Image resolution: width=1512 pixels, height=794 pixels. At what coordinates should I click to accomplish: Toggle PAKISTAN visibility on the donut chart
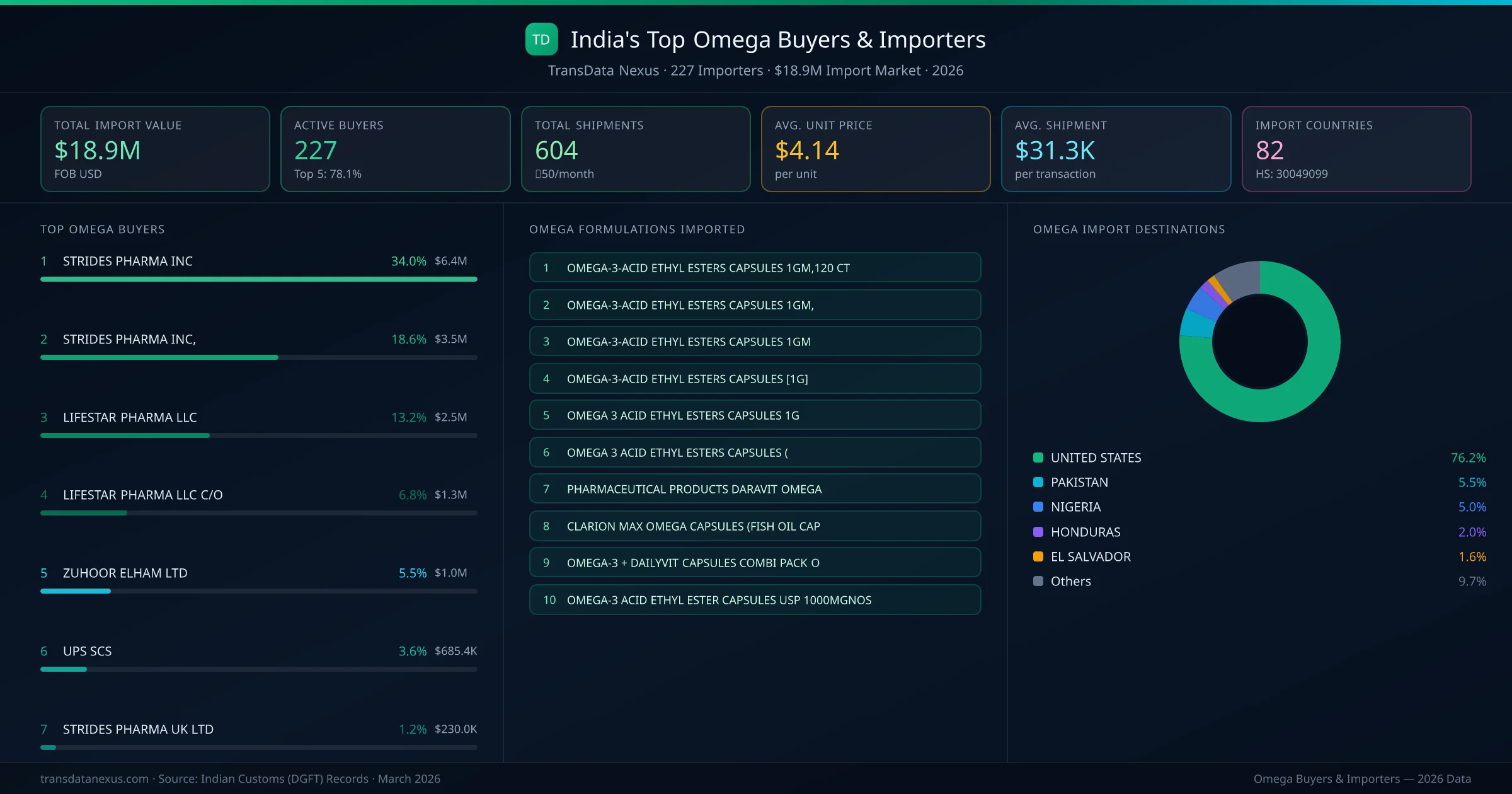pos(1079,482)
